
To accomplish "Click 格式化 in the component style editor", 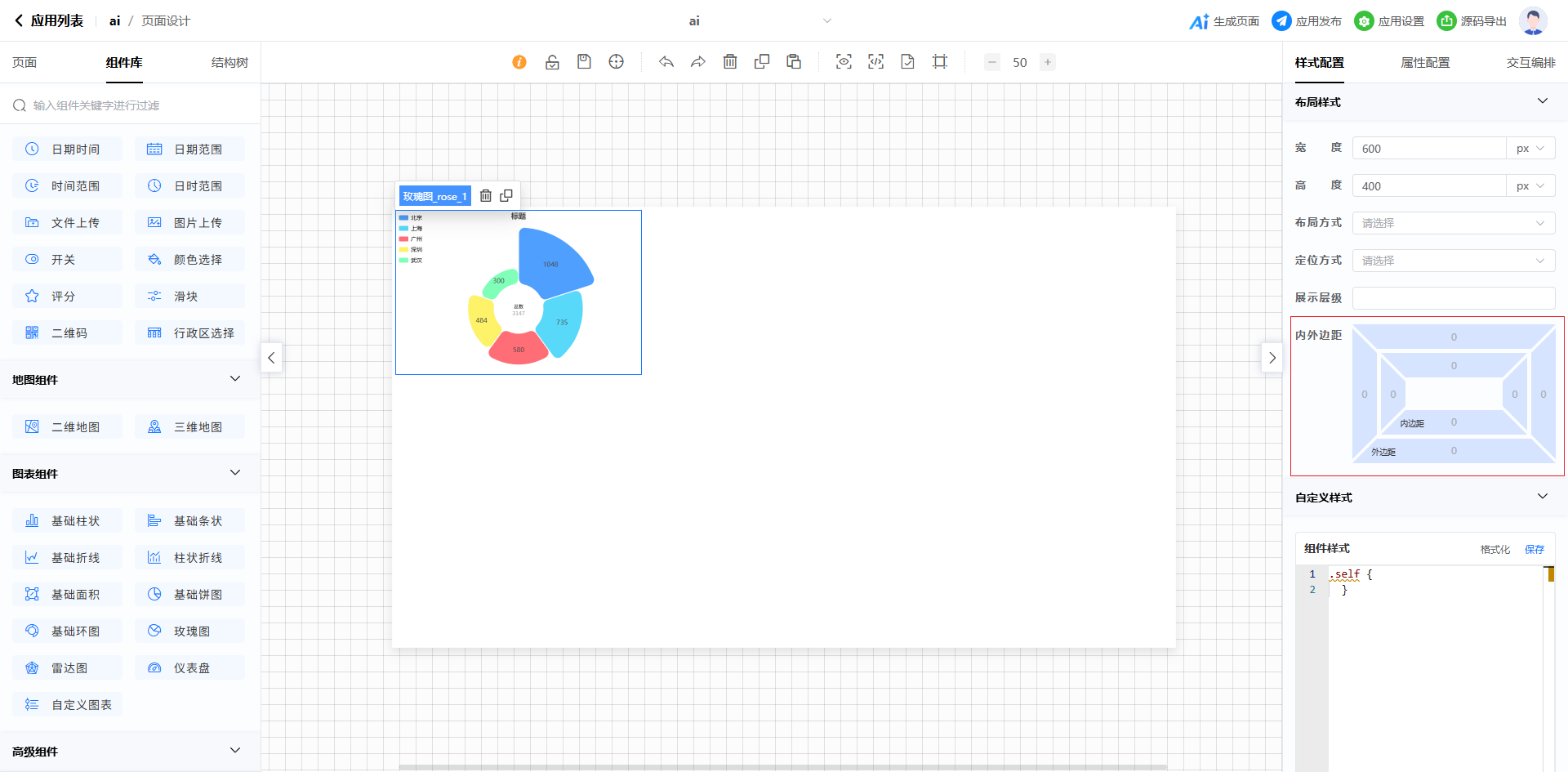I will point(1494,550).
